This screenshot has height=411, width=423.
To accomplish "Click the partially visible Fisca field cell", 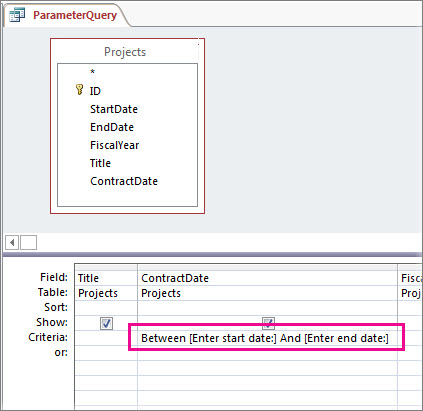I will [410, 278].
